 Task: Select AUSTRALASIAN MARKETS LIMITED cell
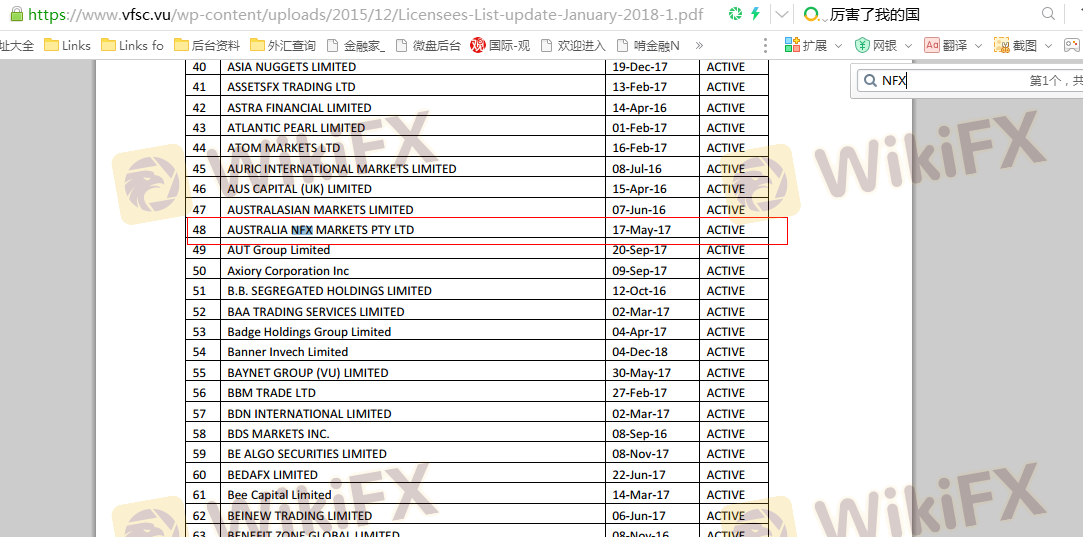coord(412,209)
